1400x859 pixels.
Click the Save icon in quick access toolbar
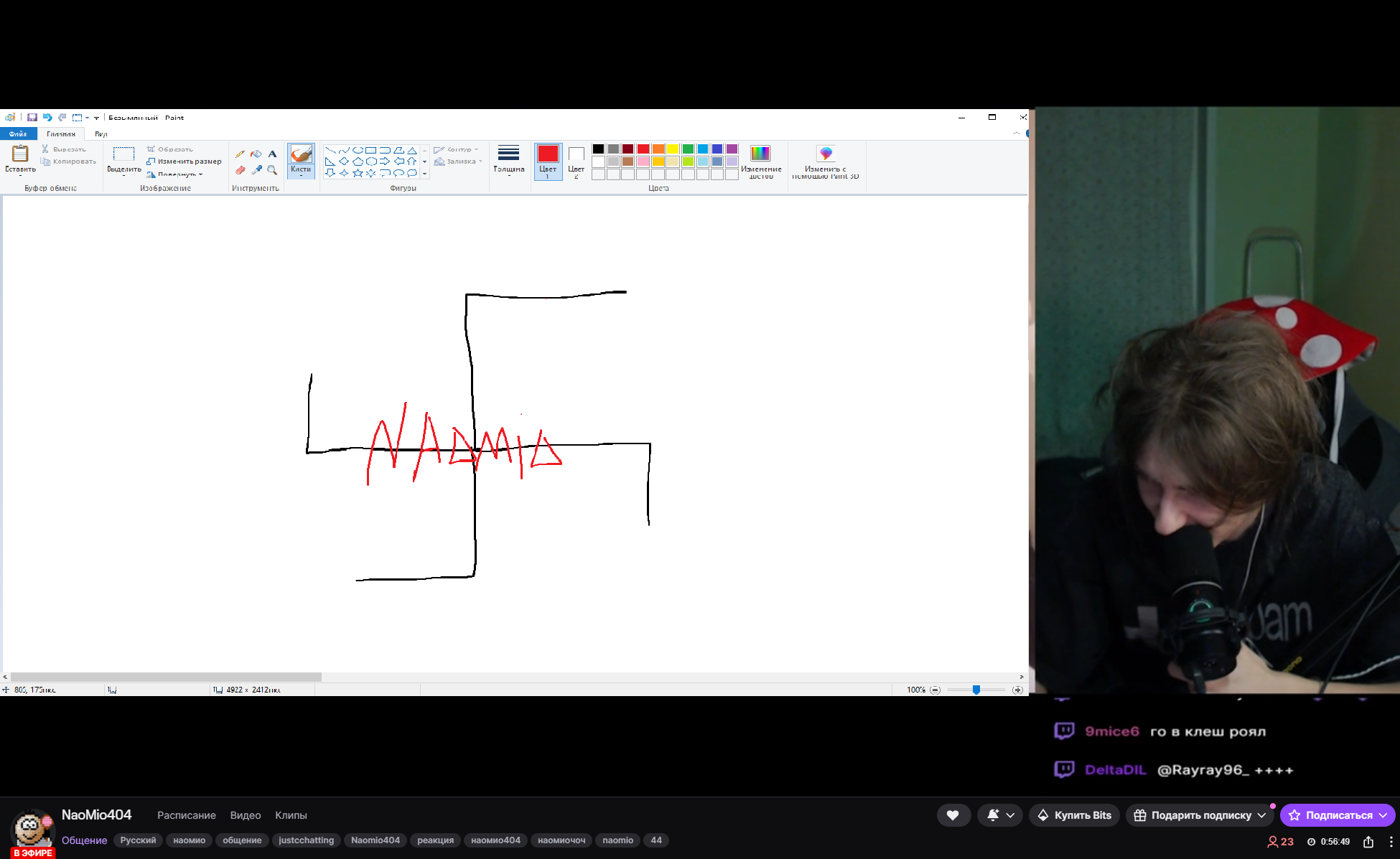click(x=32, y=118)
